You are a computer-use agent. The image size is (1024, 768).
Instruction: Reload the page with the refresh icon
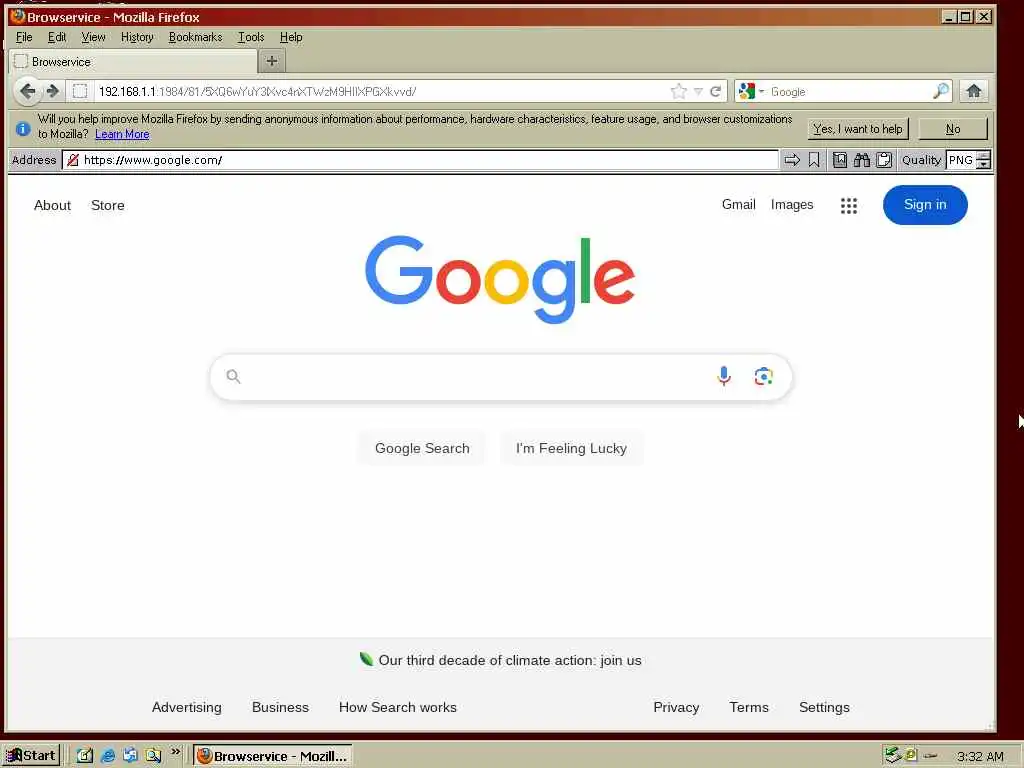716,91
